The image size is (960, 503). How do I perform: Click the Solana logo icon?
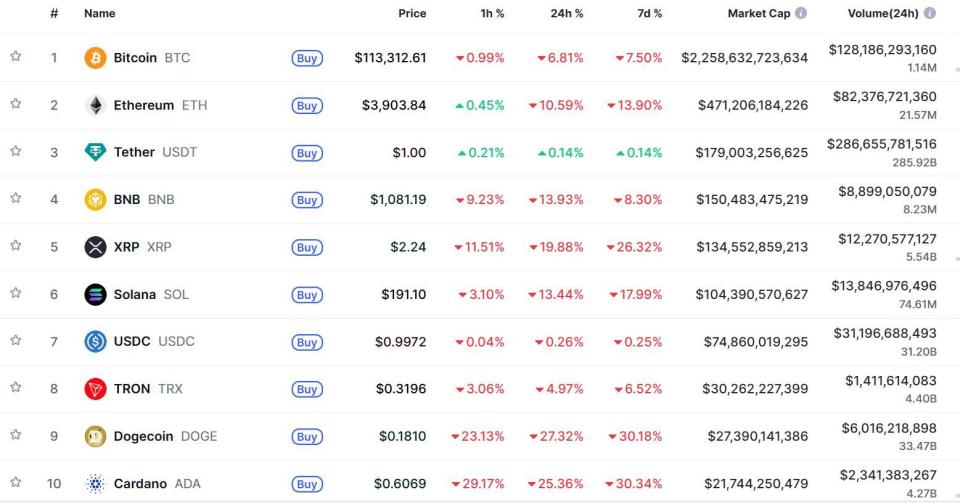(95, 294)
